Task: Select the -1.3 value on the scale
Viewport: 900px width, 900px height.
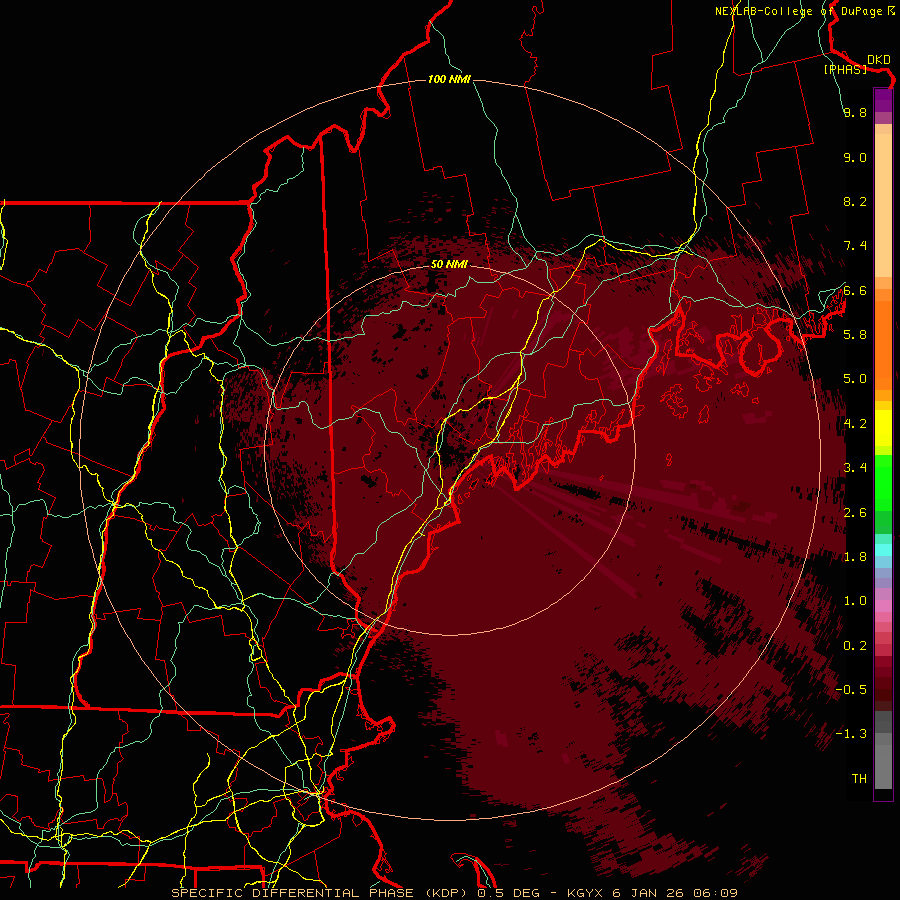Action: (x=852, y=734)
